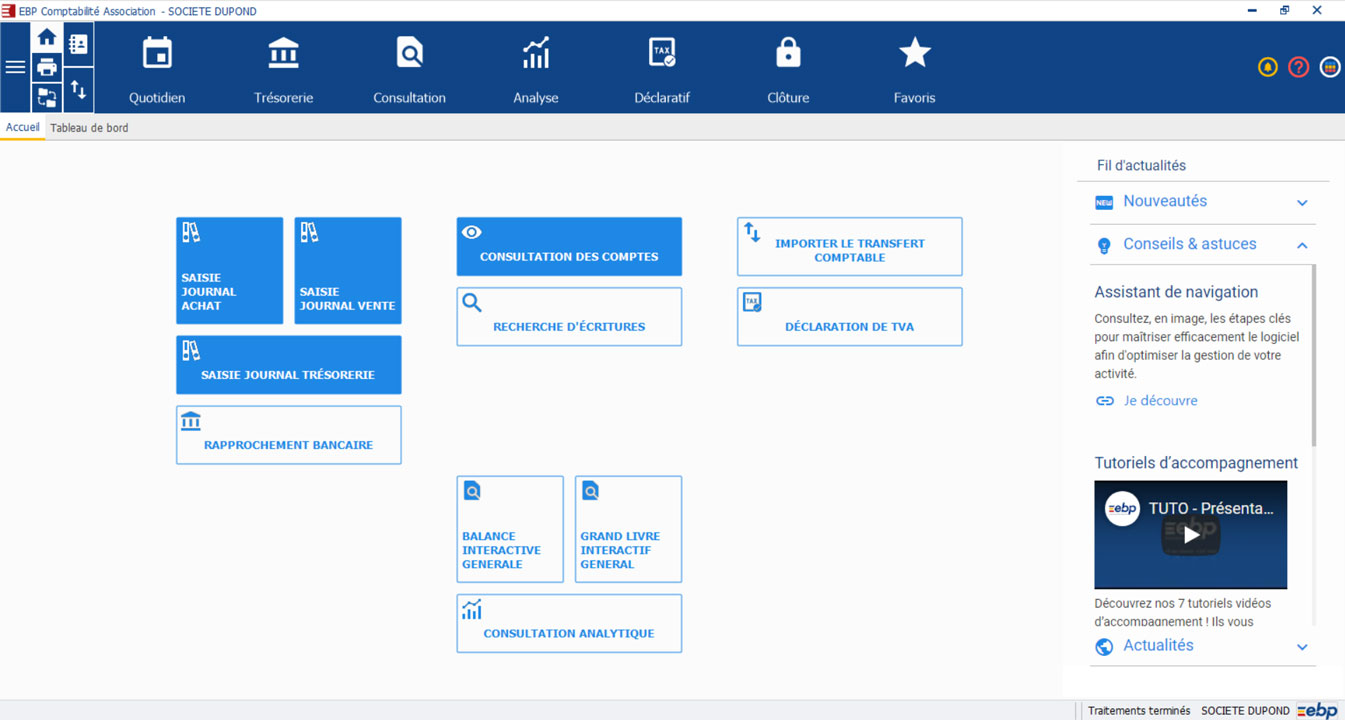
Task: Click the EBP logo in status bar
Action: (1317, 710)
